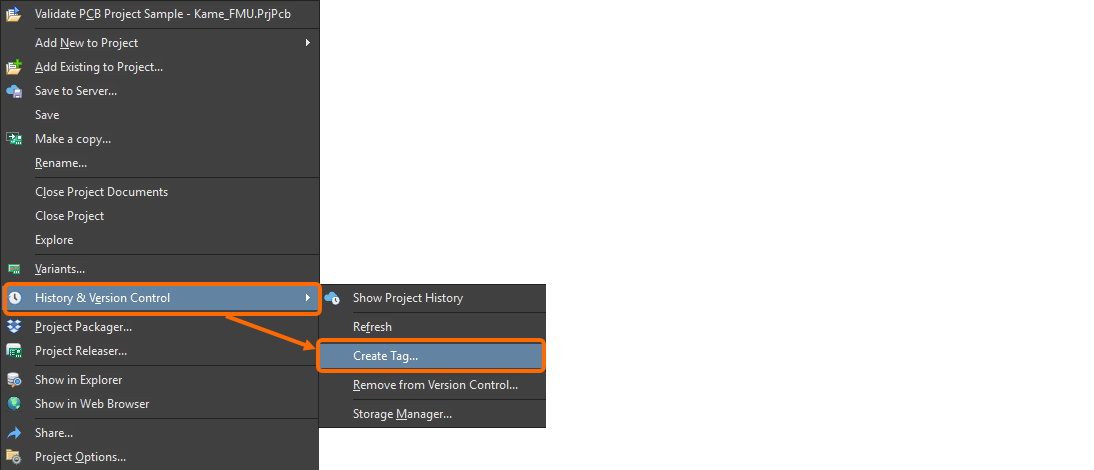This screenshot has width=1094, height=470.
Task: Open Add New to Project menu entry
Action: coord(160,43)
